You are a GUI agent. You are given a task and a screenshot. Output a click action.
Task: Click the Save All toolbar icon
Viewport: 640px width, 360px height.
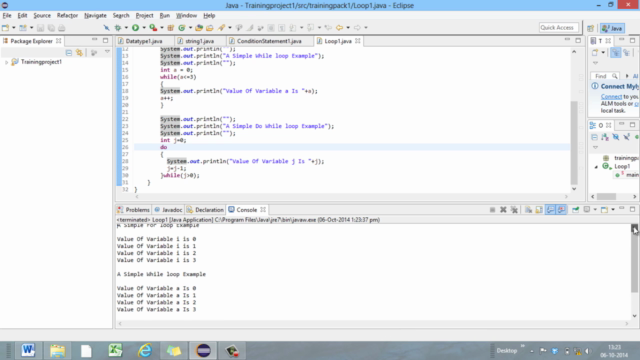(x=51, y=28)
